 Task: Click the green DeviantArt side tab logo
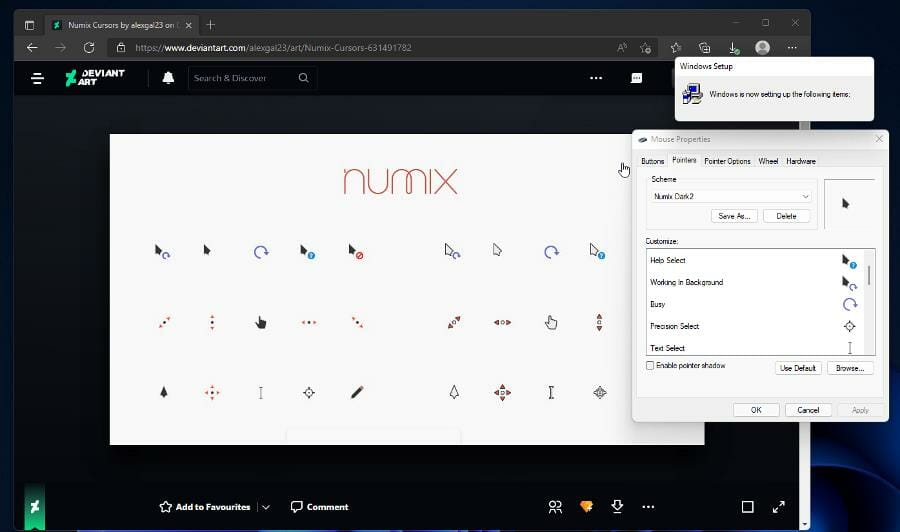pos(34,506)
